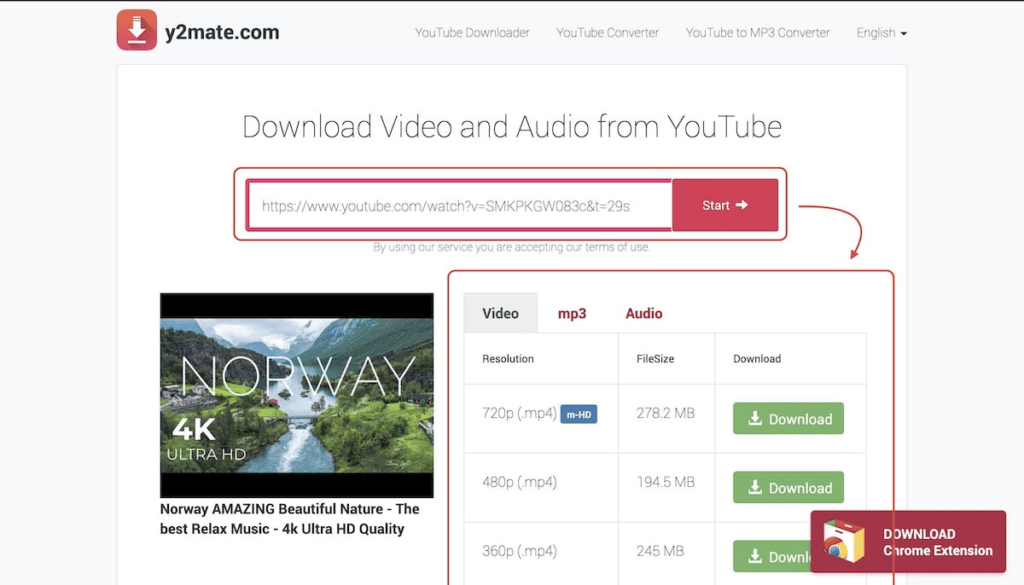1024x585 pixels.
Task: Click the Resolution column header
Action: [508, 358]
